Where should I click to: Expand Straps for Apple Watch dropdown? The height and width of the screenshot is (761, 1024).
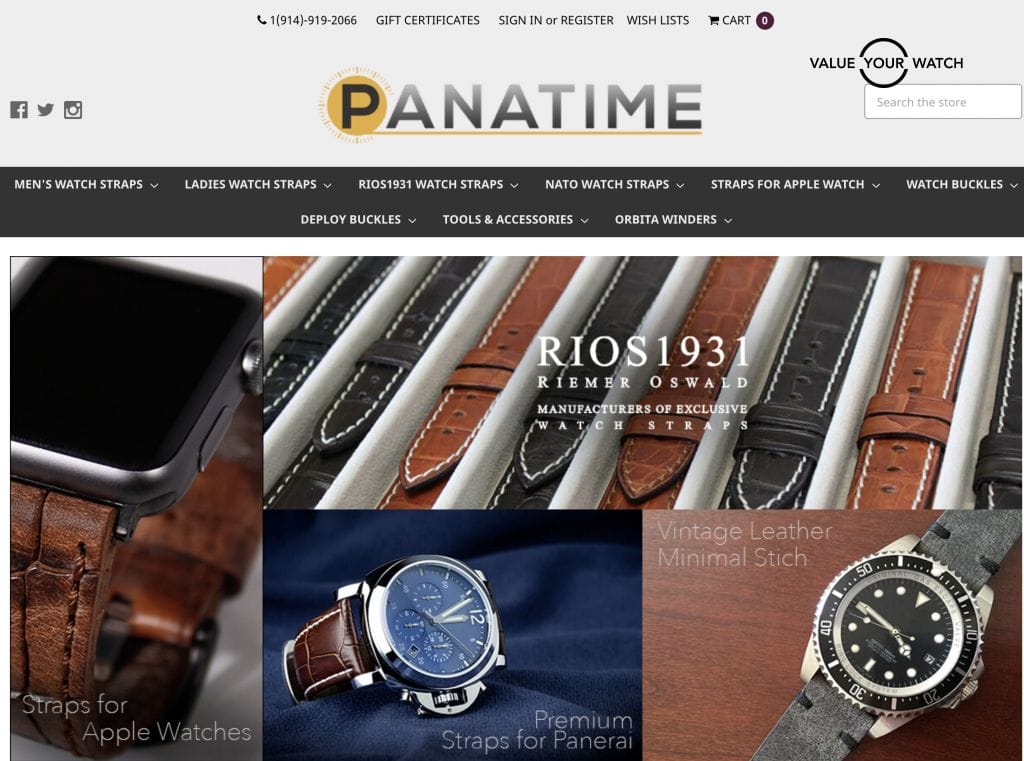coord(795,184)
